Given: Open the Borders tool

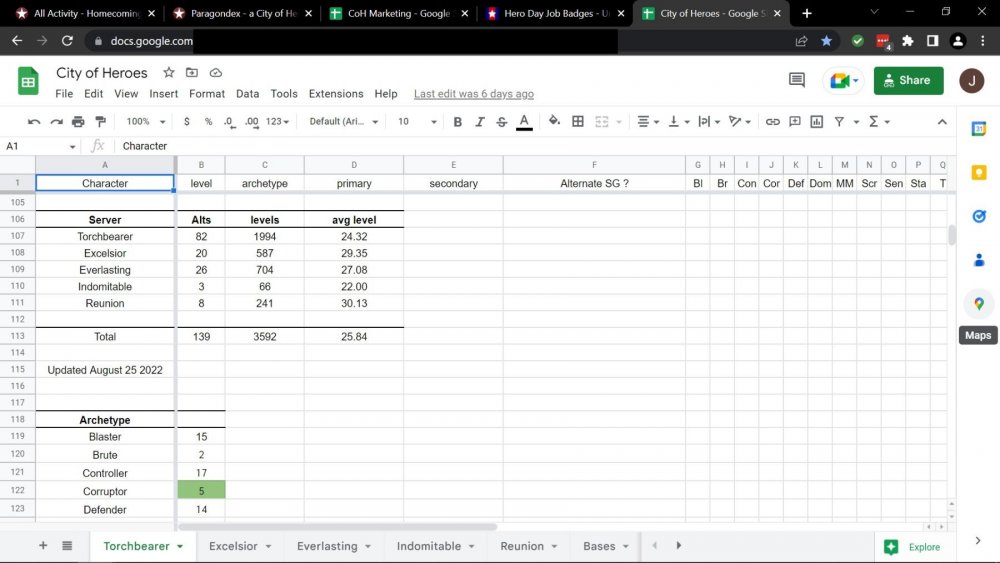Looking at the screenshot, I should click(x=578, y=121).
